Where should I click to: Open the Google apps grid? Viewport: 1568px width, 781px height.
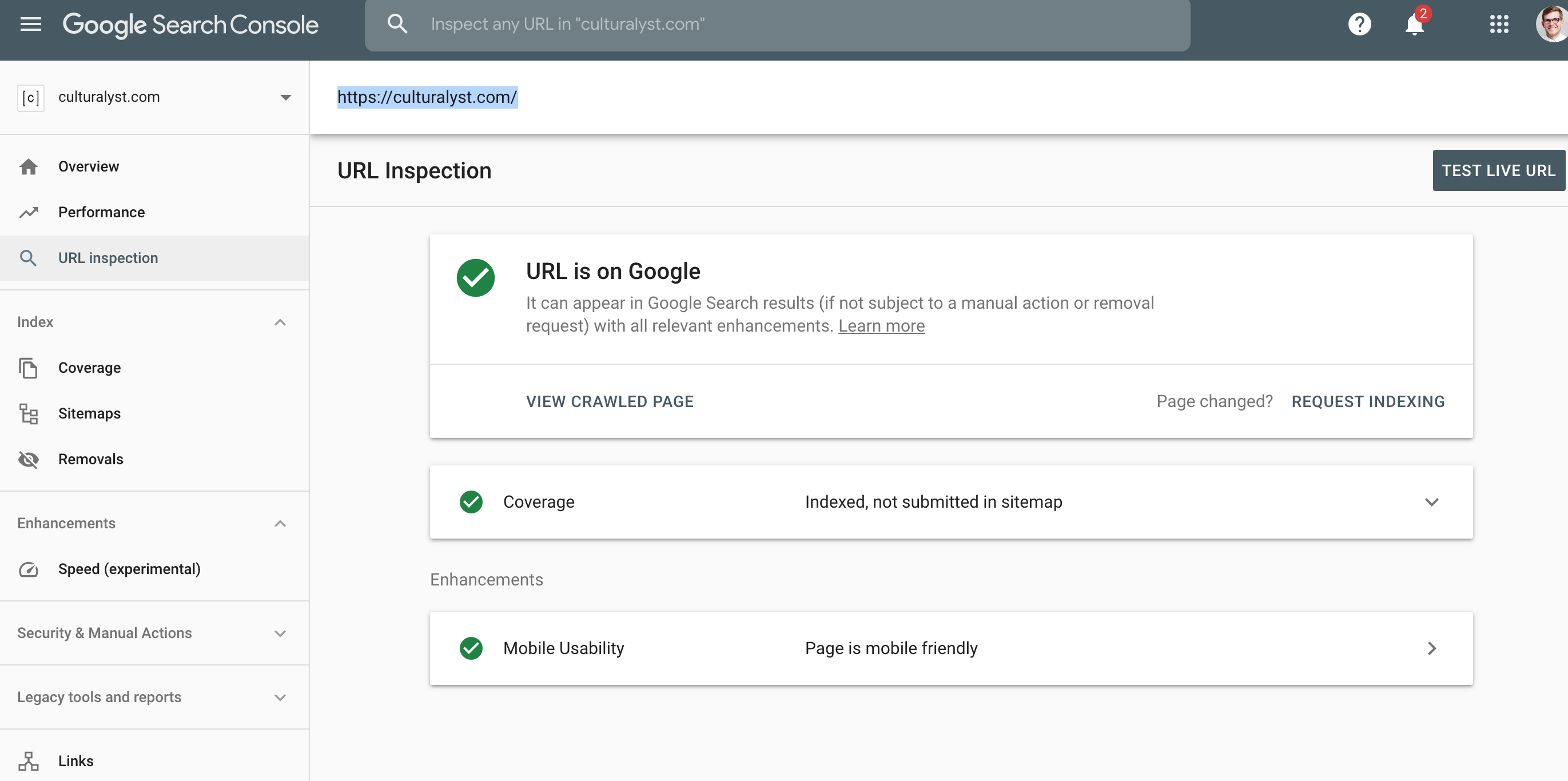pos(1499,25)
